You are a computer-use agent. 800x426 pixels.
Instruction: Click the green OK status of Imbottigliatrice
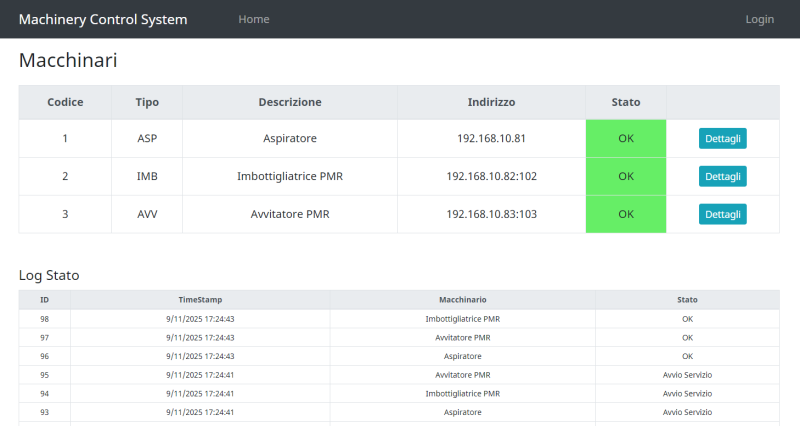pos(626,176)
